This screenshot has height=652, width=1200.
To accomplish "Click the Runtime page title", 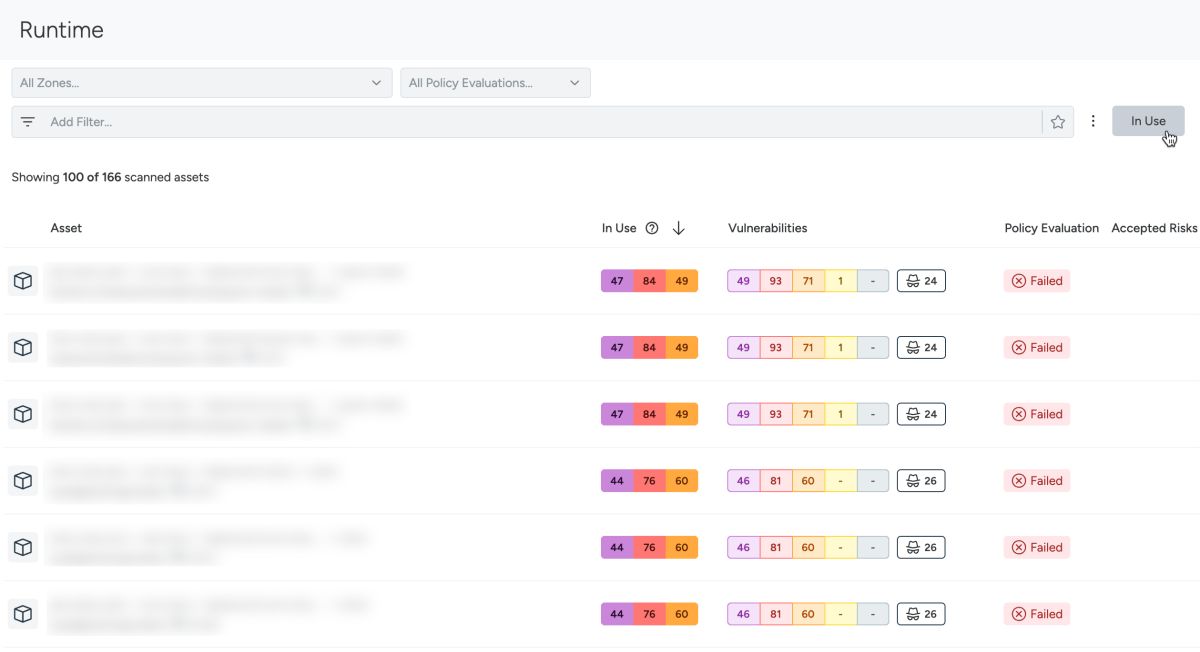I will (61, 30).
